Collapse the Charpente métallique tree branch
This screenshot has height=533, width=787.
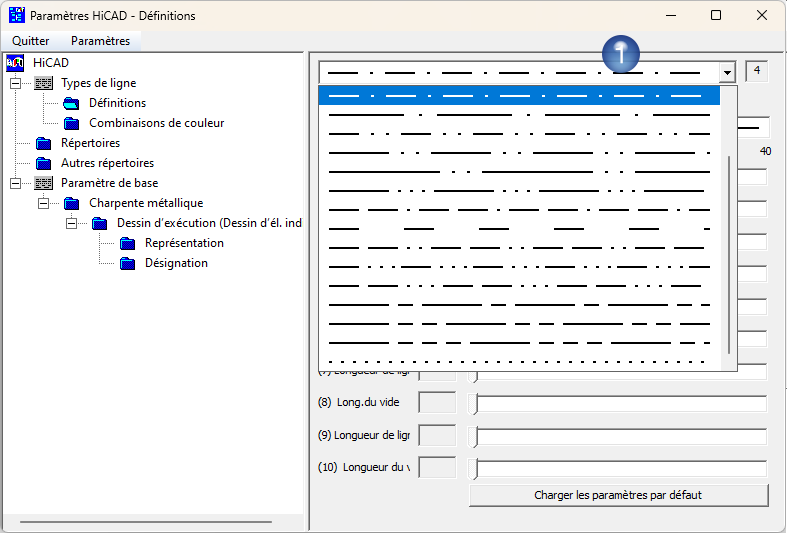[x=44, y=203]
